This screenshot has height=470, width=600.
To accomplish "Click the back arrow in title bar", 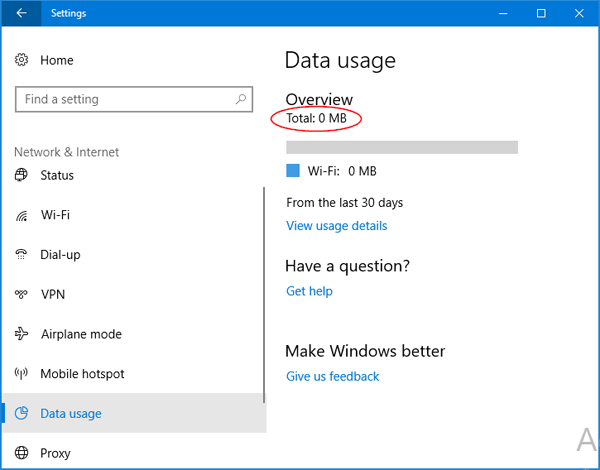I will tap(21, 13).
